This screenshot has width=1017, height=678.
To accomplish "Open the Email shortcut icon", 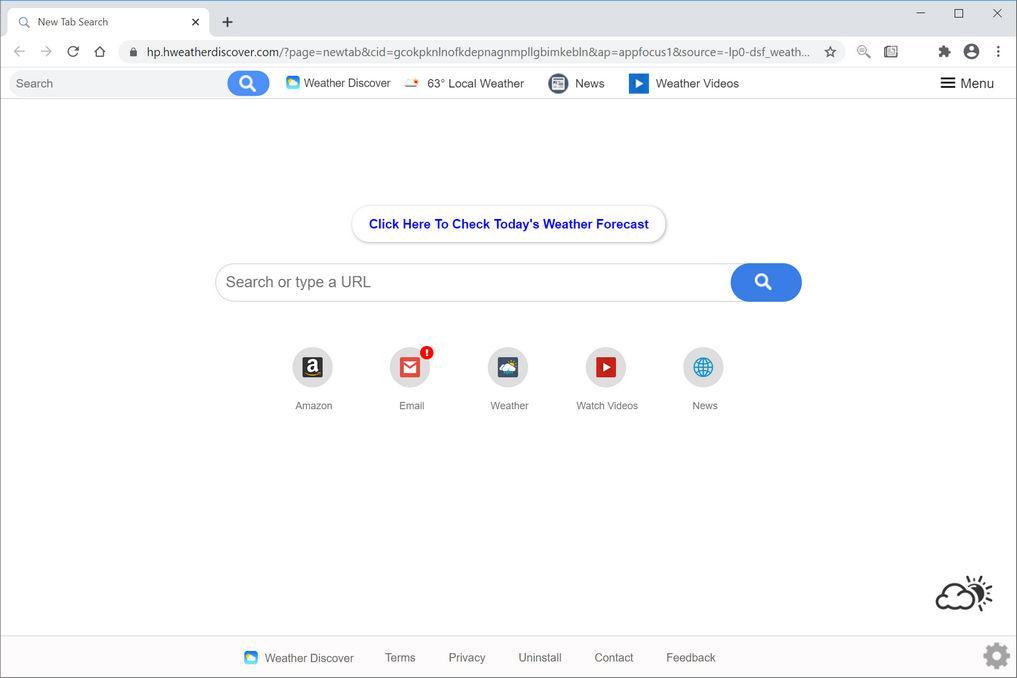I will coord(410,367).
